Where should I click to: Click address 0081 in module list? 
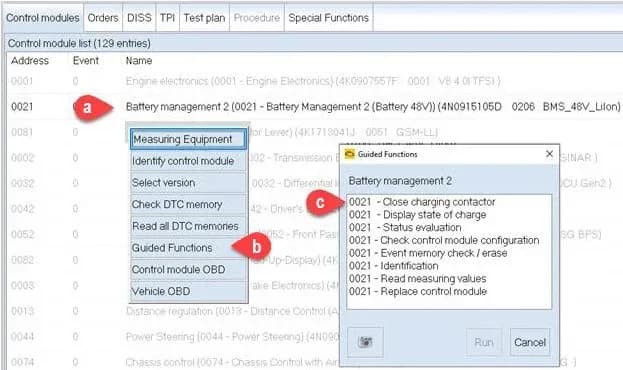point(22,132)
